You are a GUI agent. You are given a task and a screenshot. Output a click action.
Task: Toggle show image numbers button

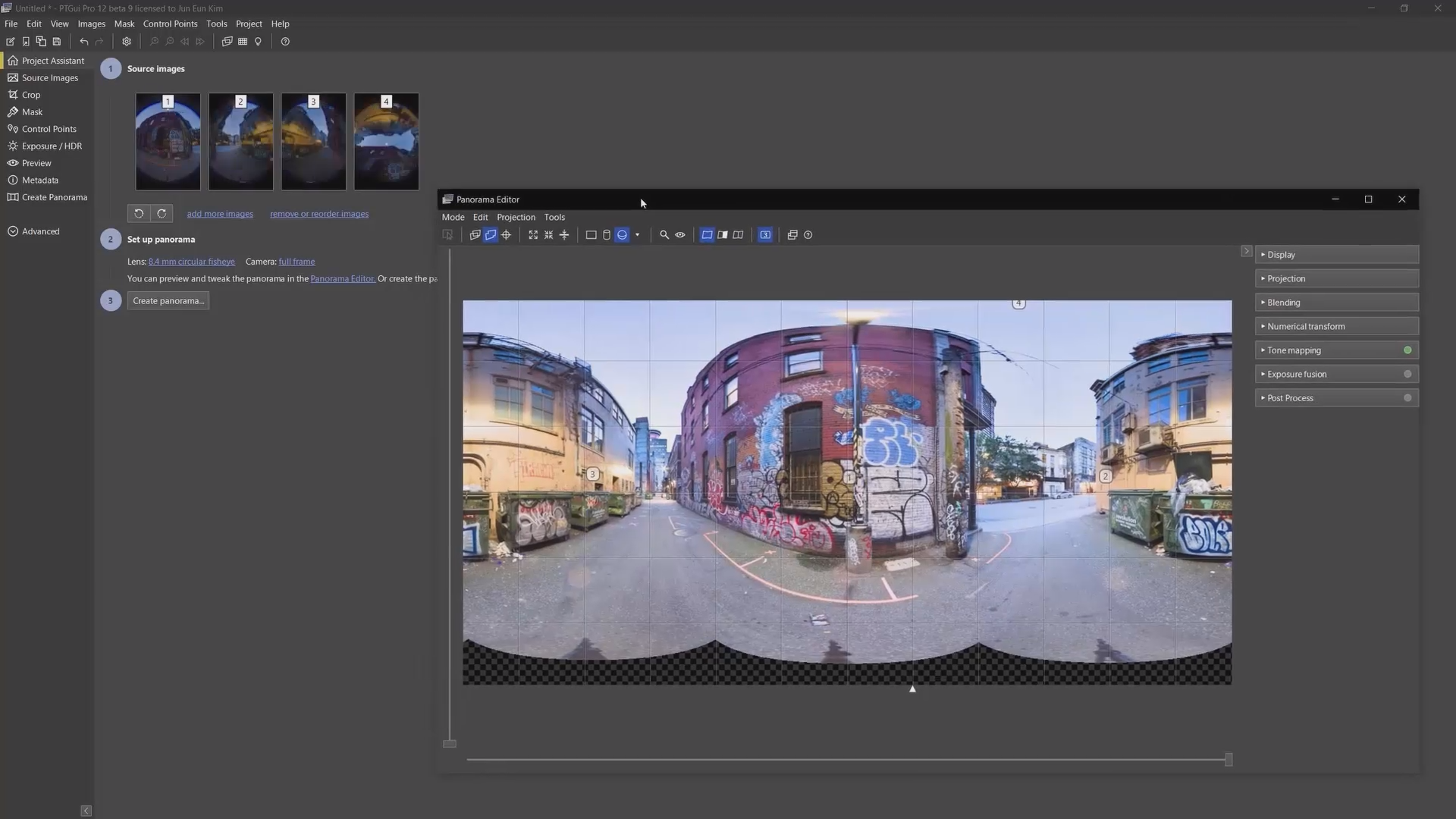click(765, 235)
